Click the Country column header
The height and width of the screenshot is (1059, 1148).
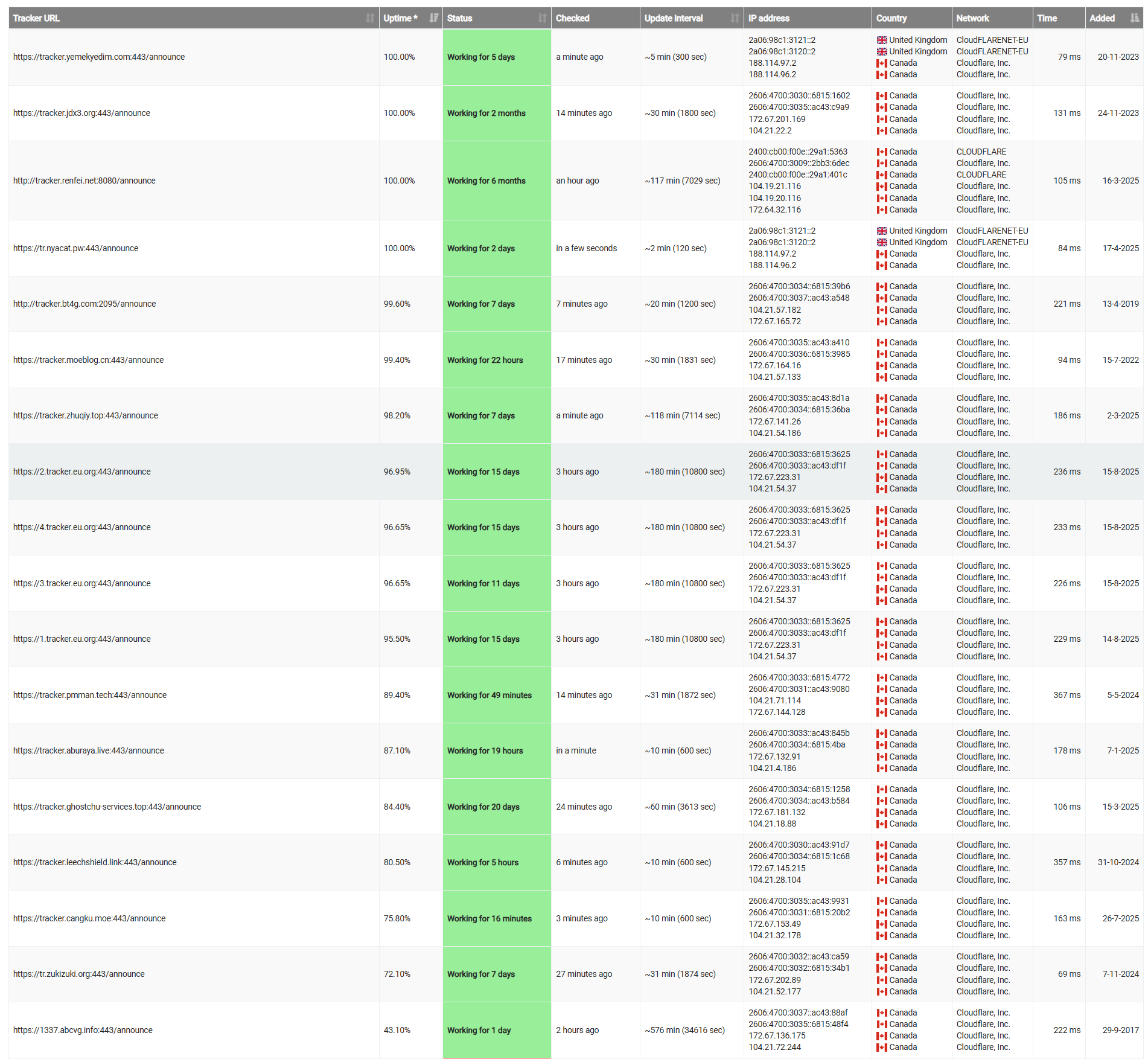point(891,18)
